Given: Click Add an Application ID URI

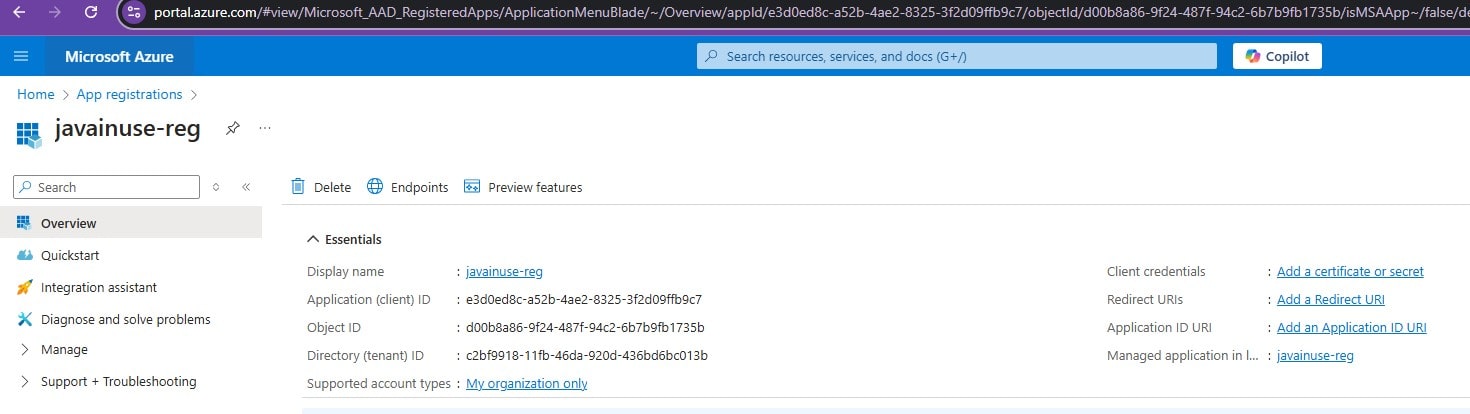Looking at the screenshot, I should tap(1352, 327).
